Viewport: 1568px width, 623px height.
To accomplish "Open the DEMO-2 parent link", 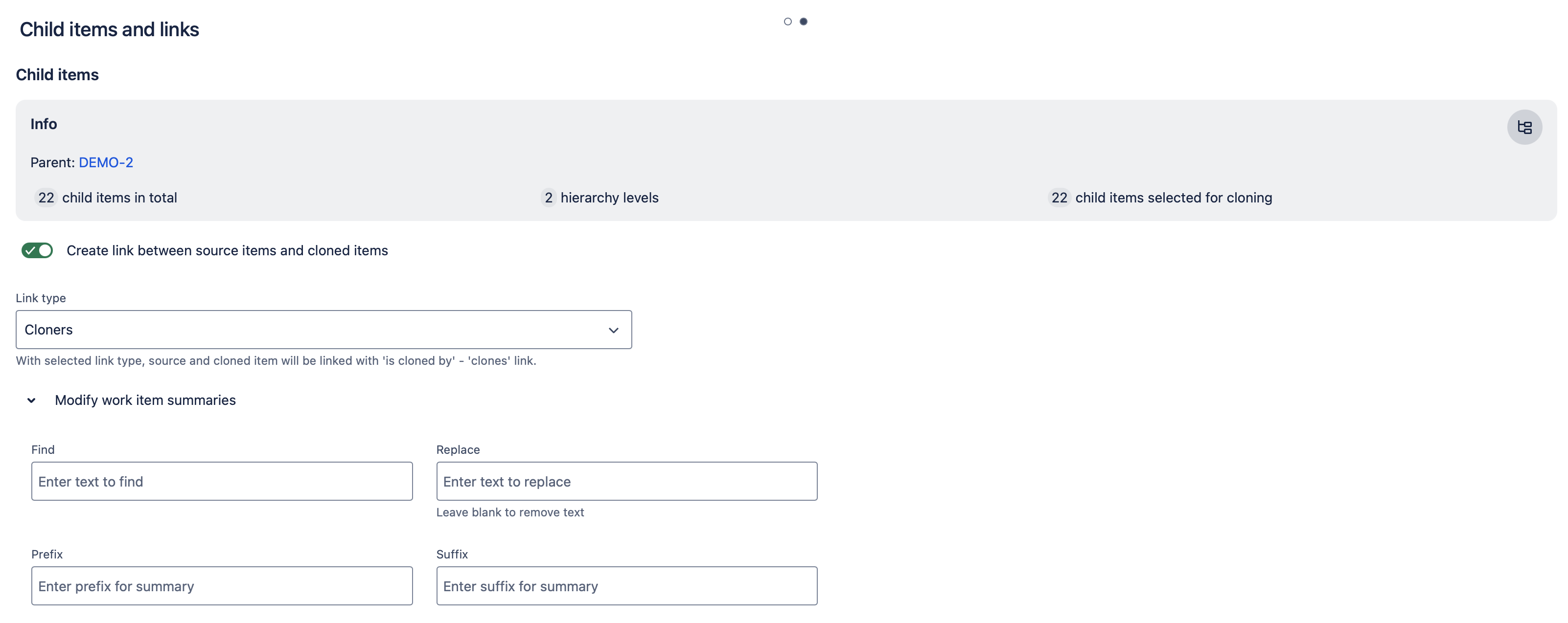I will coord(106,162).
